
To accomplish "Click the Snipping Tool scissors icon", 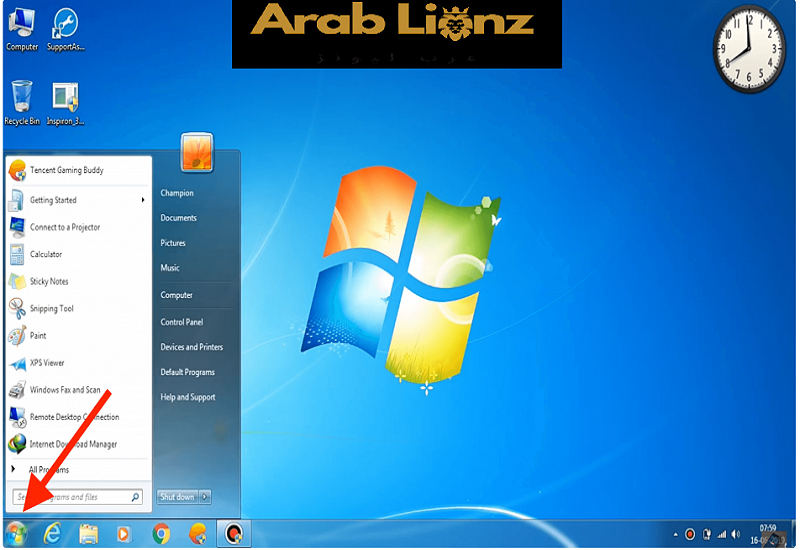I will (17, 308).
